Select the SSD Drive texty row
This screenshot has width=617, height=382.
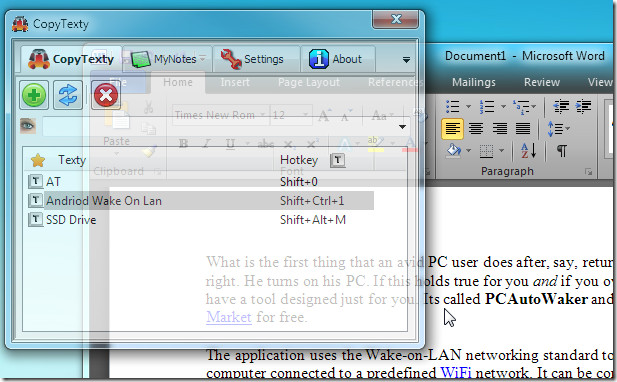[201, 220]
